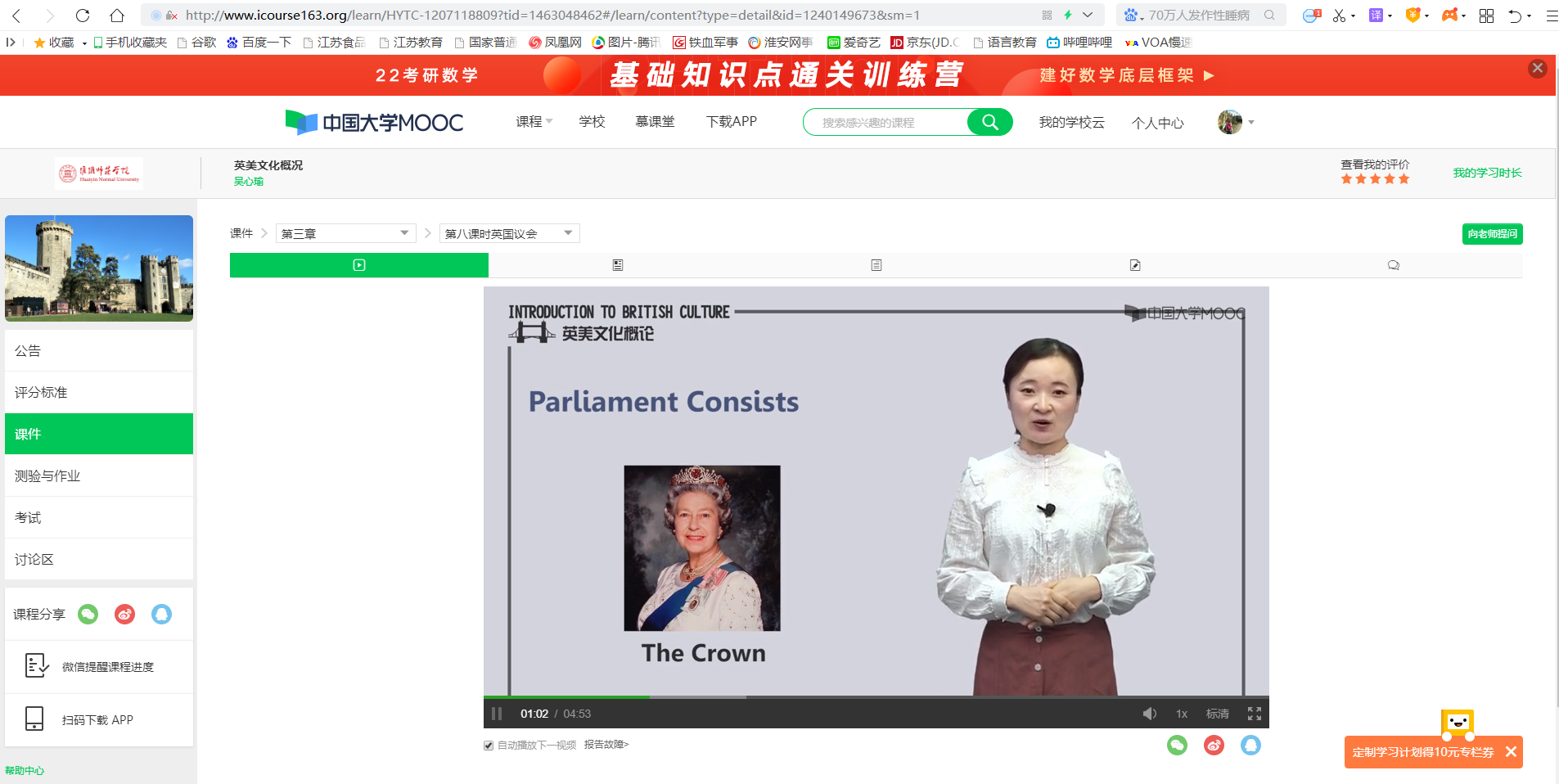Screen dimensions: 1559x784
Task: Click the 向老师提问 button
Action: (x=1492, y=234)
